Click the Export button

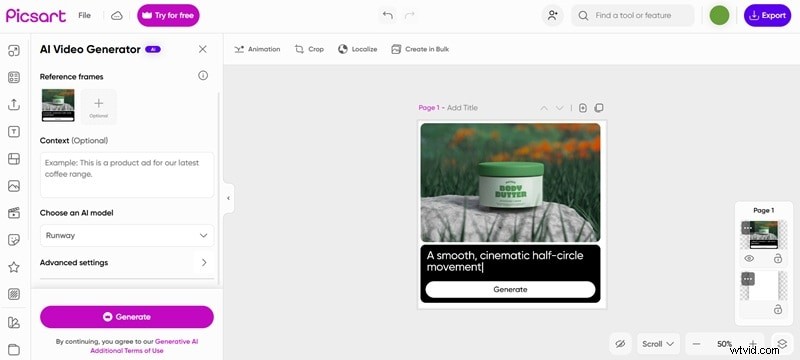click(x=767, y=15)
